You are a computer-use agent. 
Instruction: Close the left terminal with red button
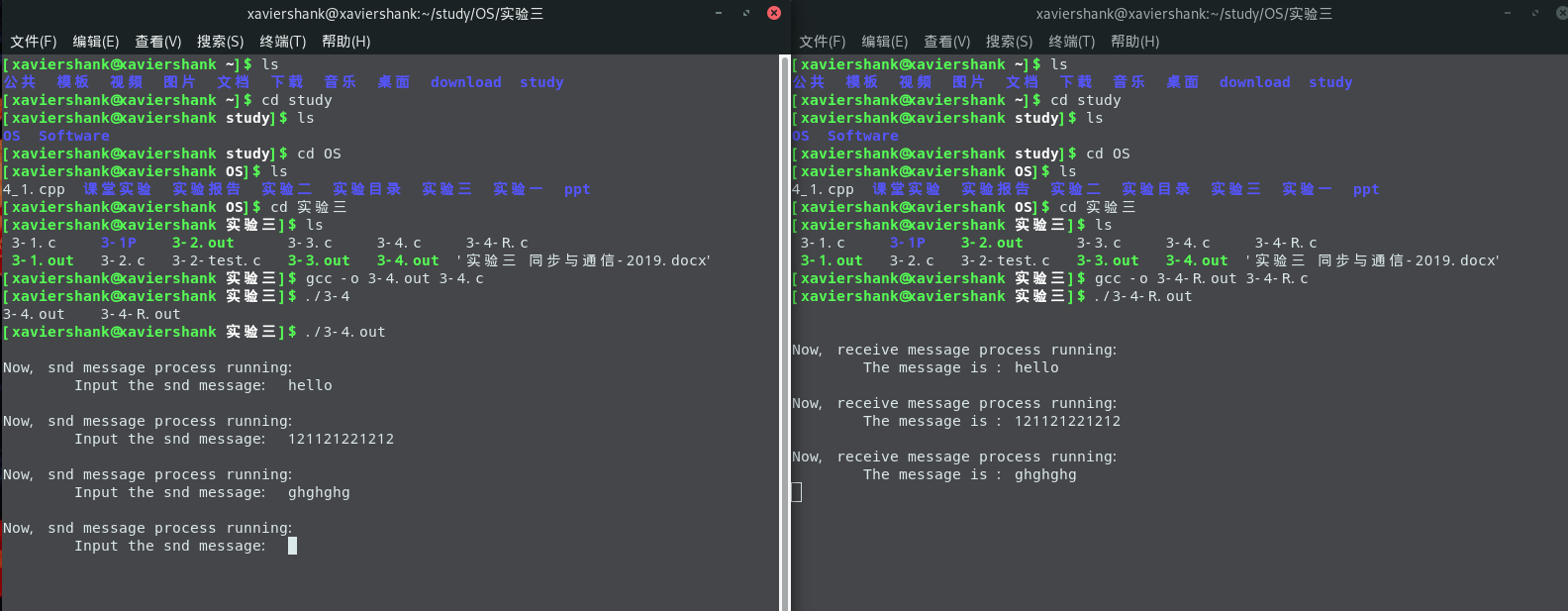tap(774, 13)
